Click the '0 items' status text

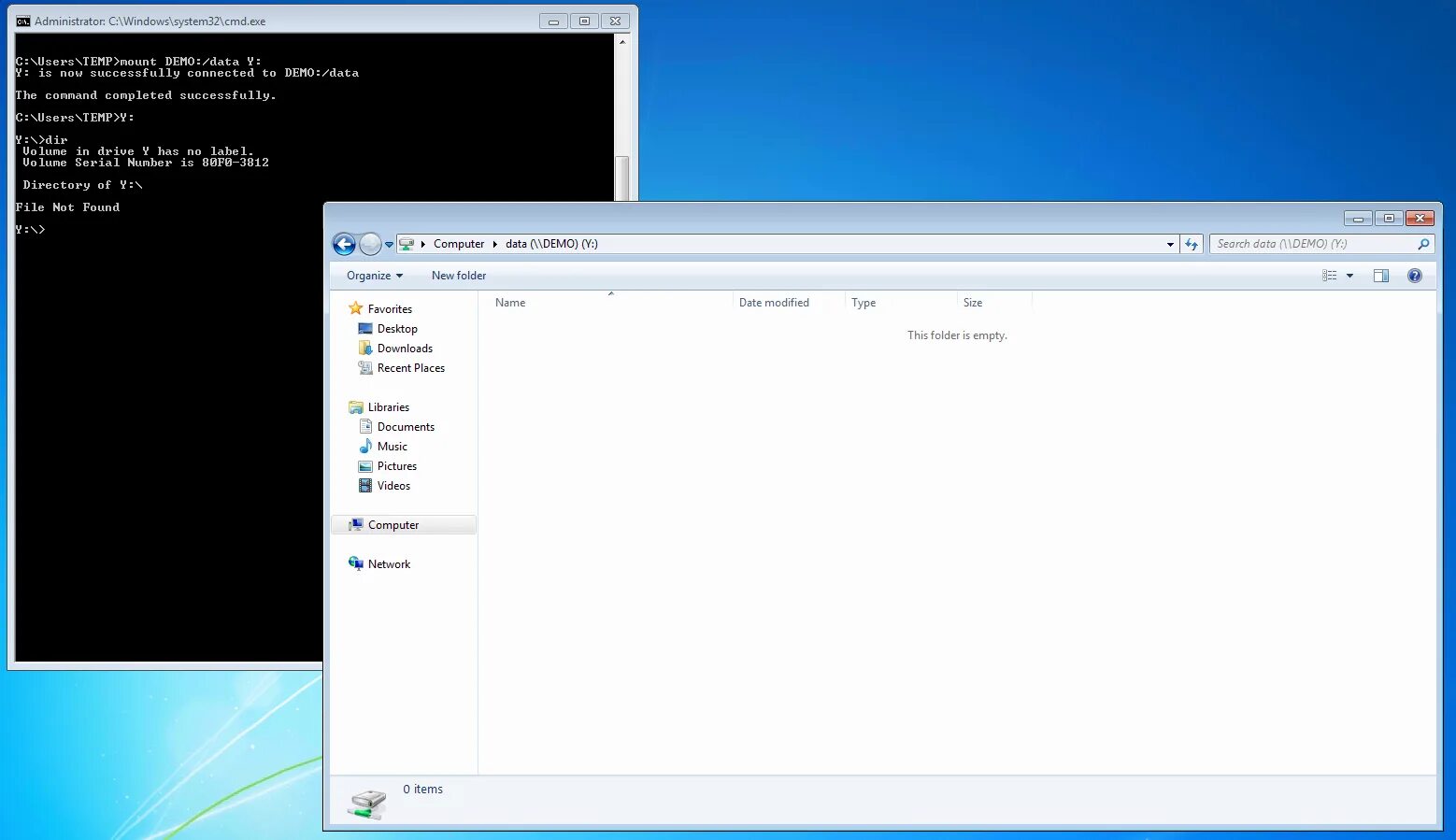point(422,790)
